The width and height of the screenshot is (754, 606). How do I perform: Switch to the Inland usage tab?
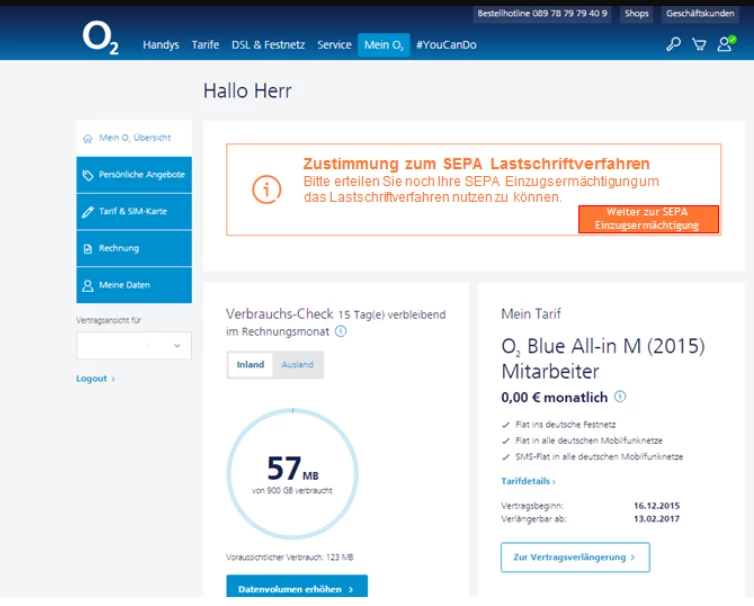250,365
